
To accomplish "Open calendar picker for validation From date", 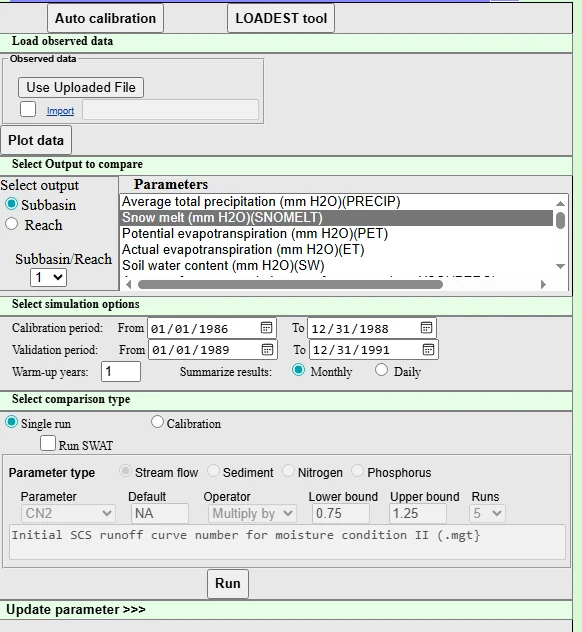I will point(267,349).
